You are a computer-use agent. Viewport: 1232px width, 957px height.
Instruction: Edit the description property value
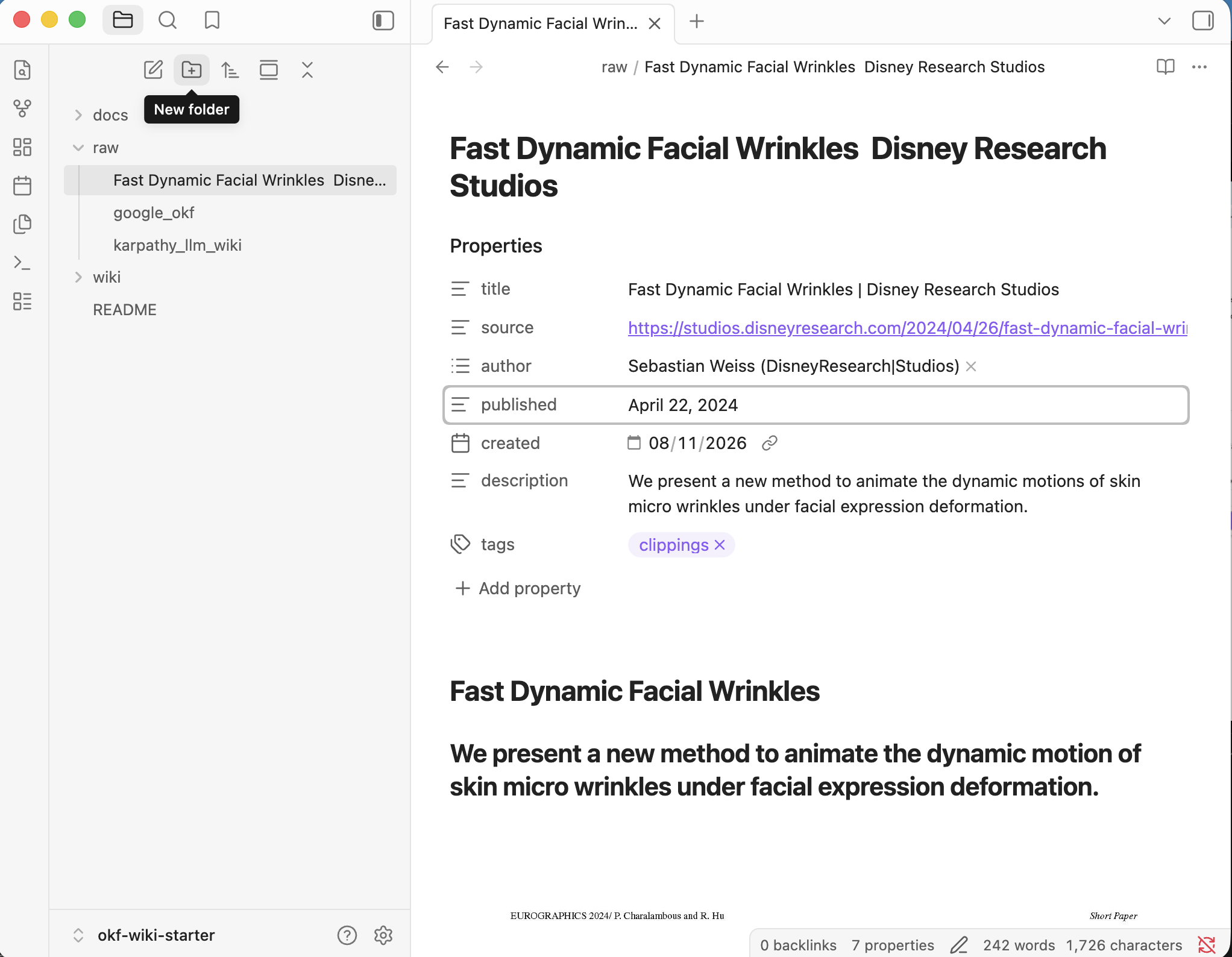point(884,494)
